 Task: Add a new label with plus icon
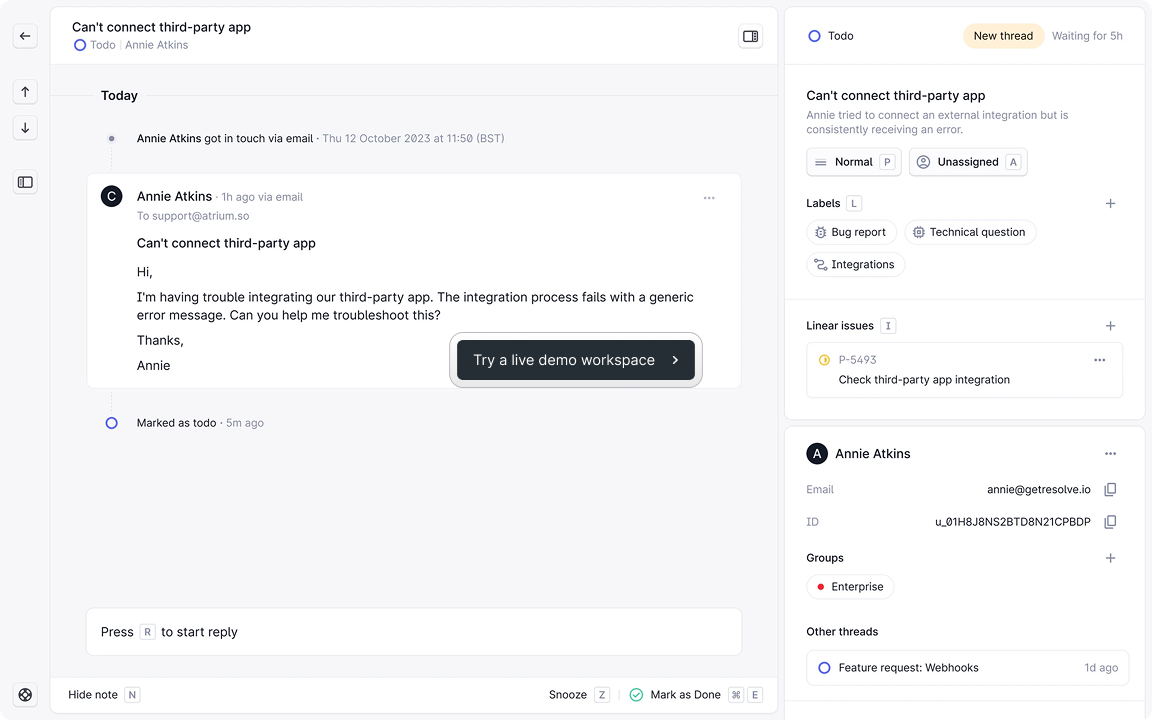tap(1110, 204)
